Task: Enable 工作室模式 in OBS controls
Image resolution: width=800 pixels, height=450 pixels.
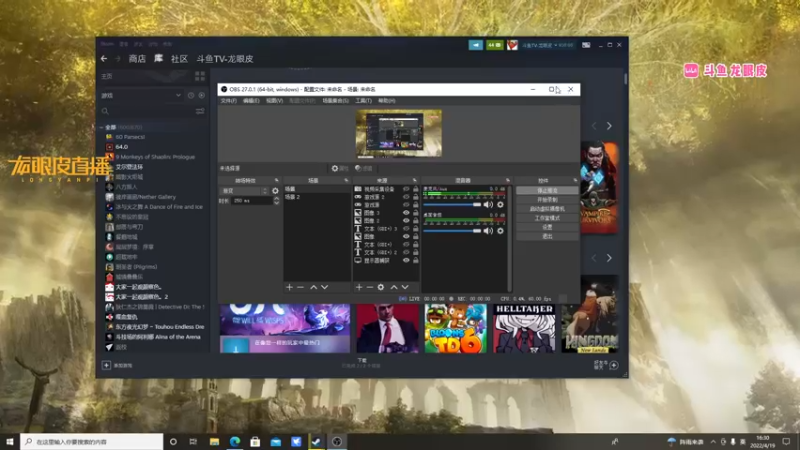Action: click(x=547, y=218)
